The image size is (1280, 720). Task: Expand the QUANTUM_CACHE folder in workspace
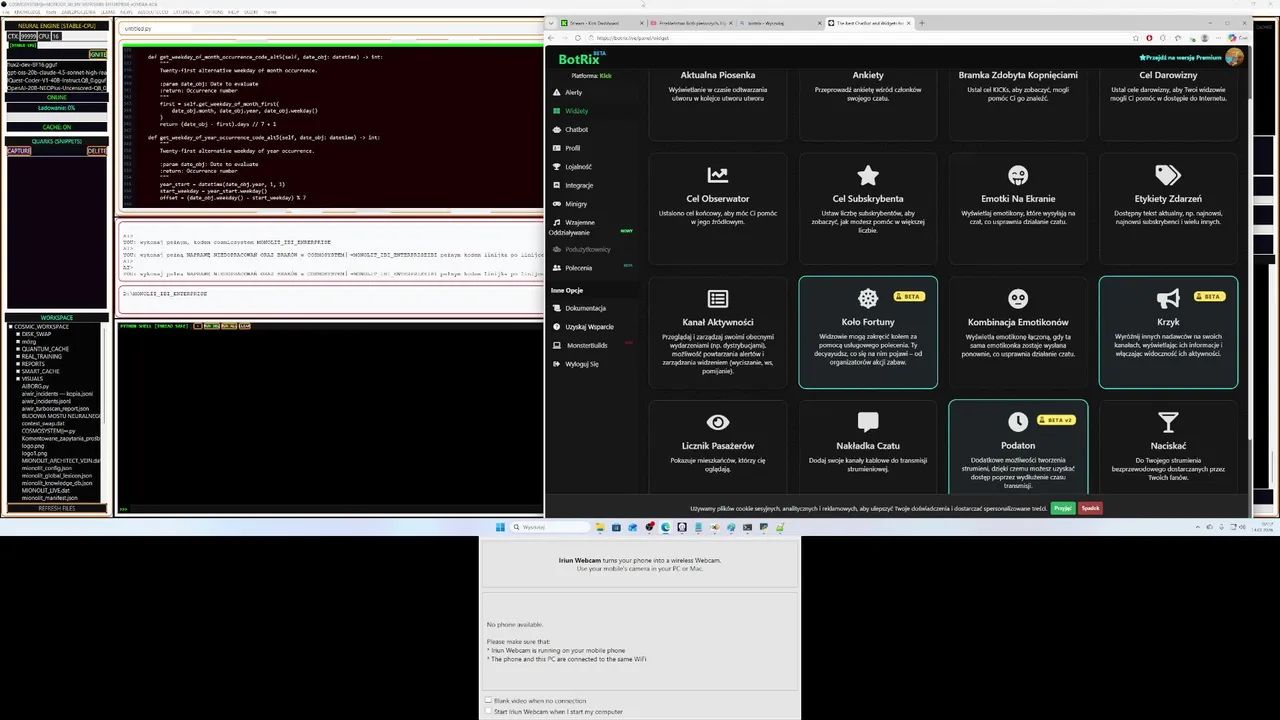18,349
